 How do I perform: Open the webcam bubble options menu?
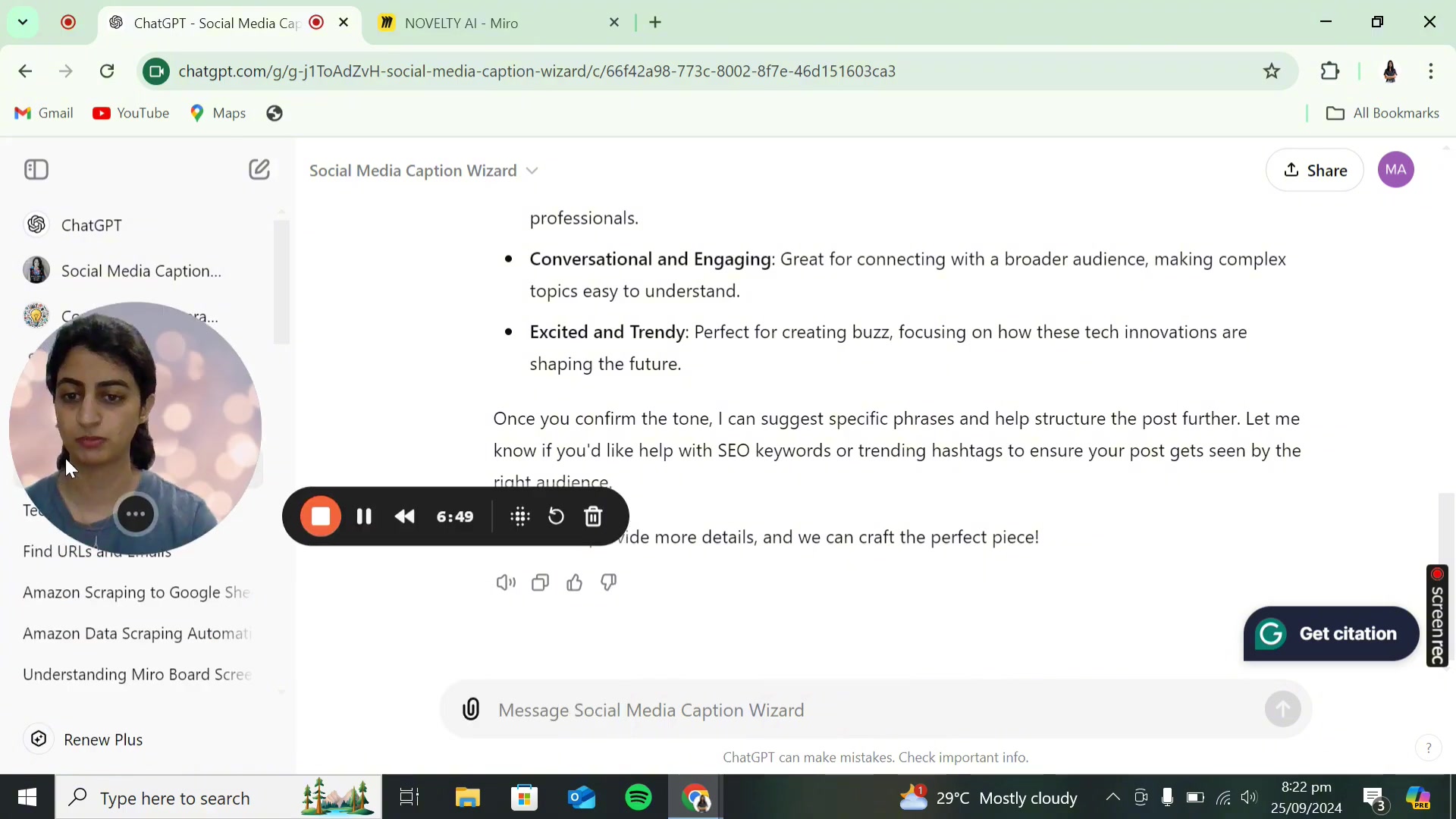136,514
